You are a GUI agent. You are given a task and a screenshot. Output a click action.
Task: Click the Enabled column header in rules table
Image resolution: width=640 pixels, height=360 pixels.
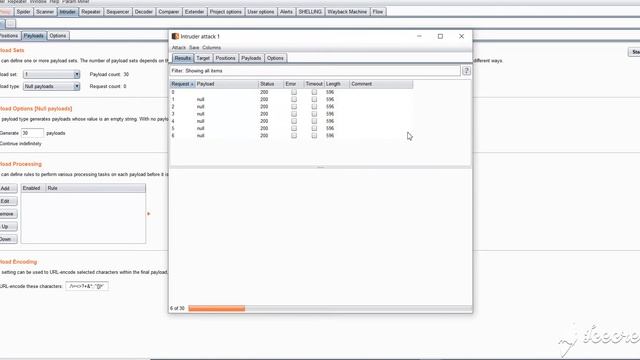click(33, 188)
